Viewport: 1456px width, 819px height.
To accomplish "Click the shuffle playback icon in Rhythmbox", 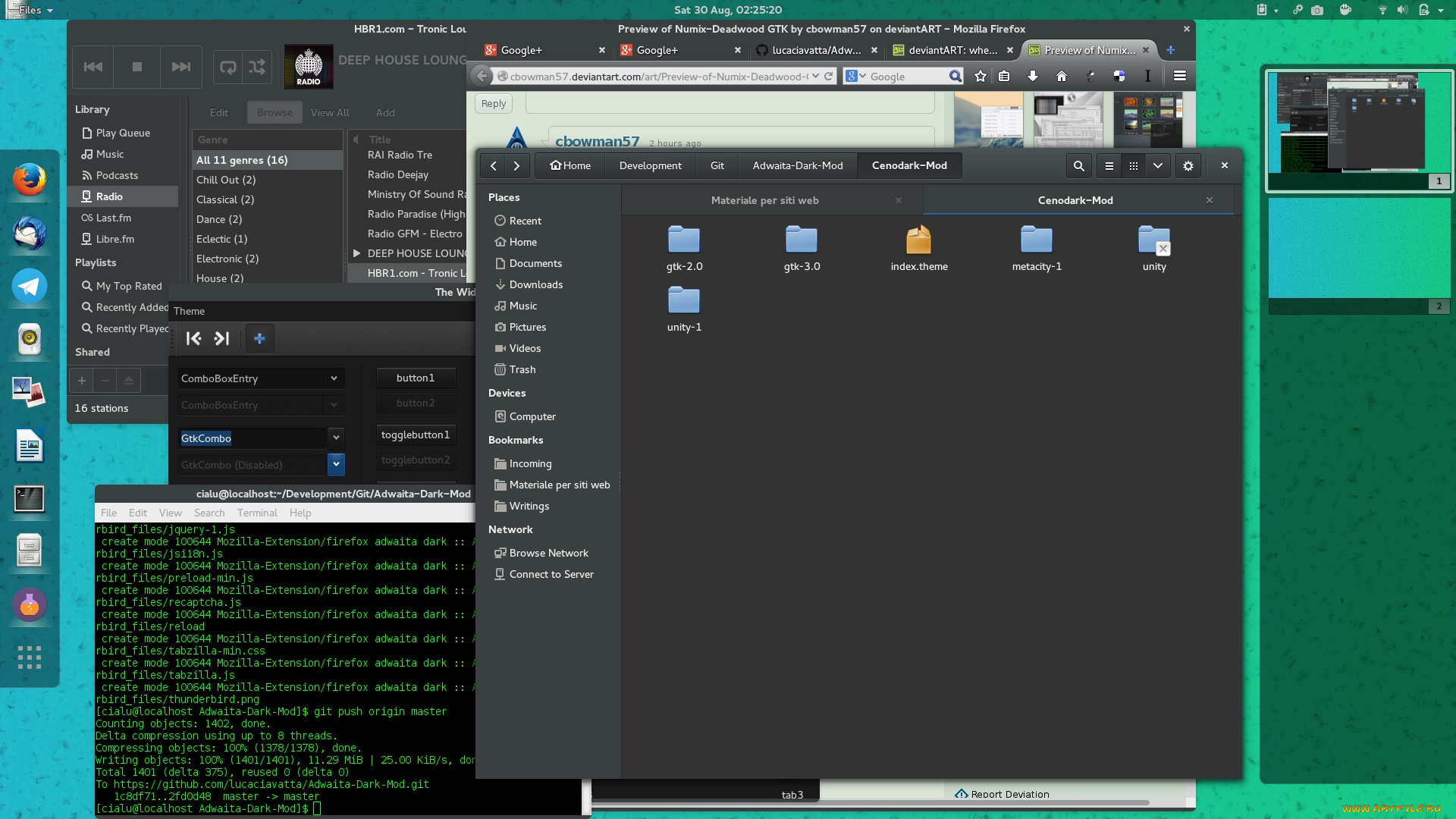I will pos(256,66).
